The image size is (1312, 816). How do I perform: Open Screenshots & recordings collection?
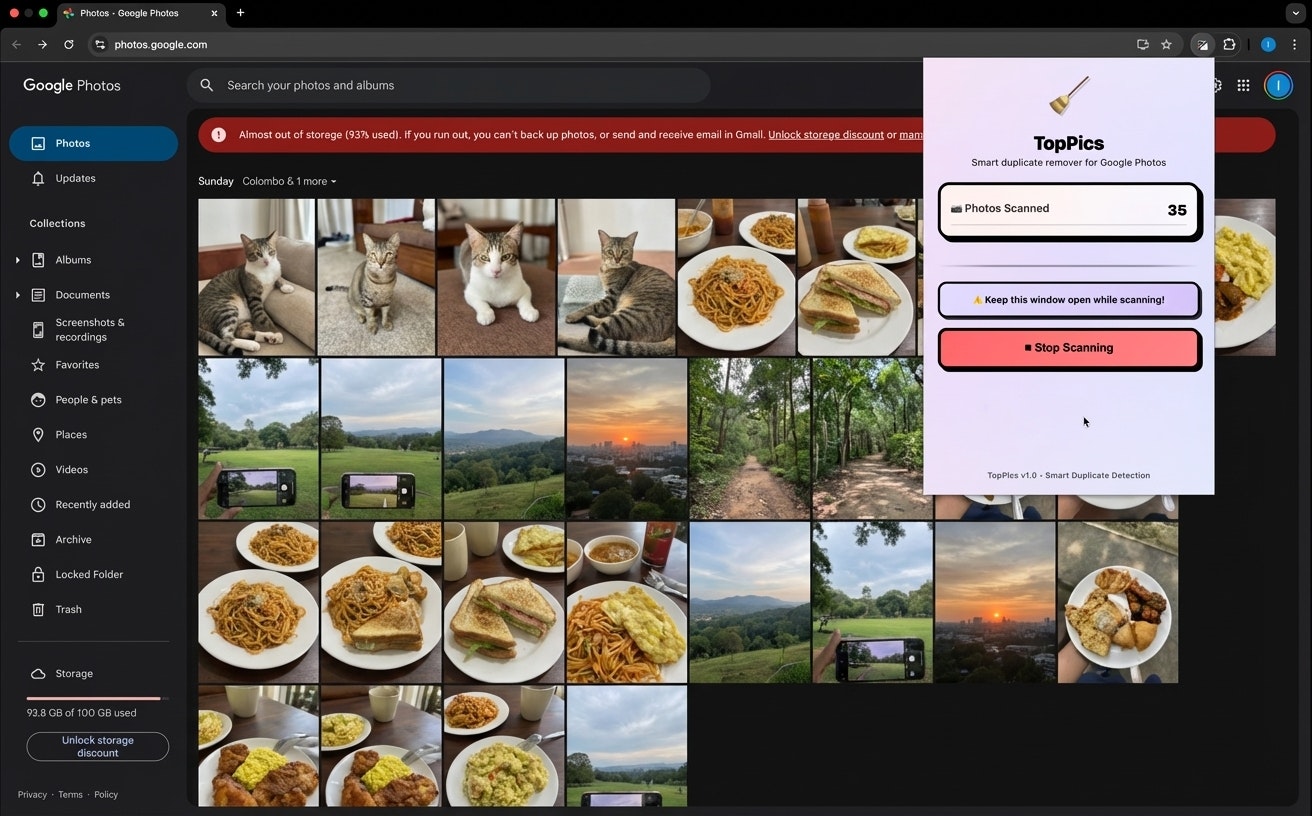pyautogui.click(x=89, y=329)
